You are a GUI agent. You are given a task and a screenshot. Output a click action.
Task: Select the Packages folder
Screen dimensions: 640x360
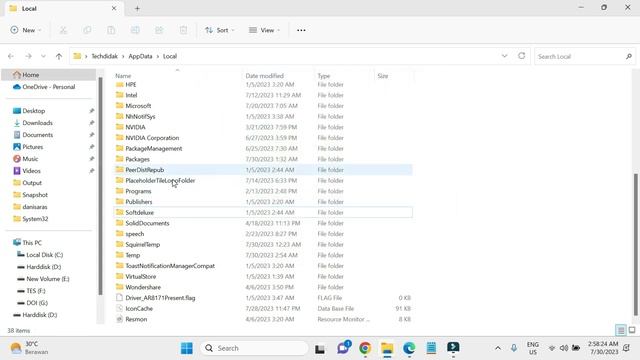(263, 159)
